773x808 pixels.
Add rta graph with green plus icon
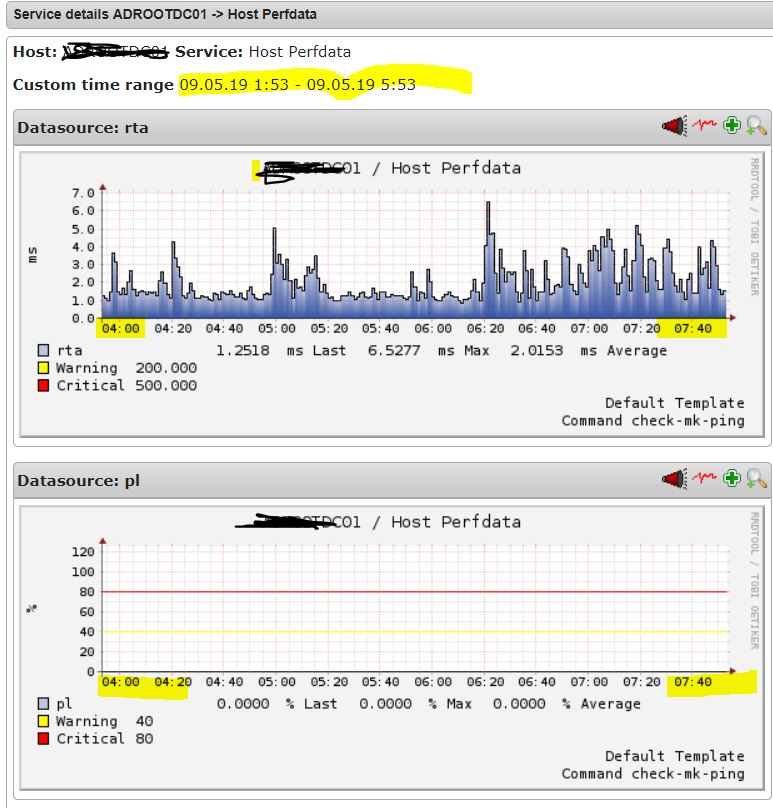732,126
